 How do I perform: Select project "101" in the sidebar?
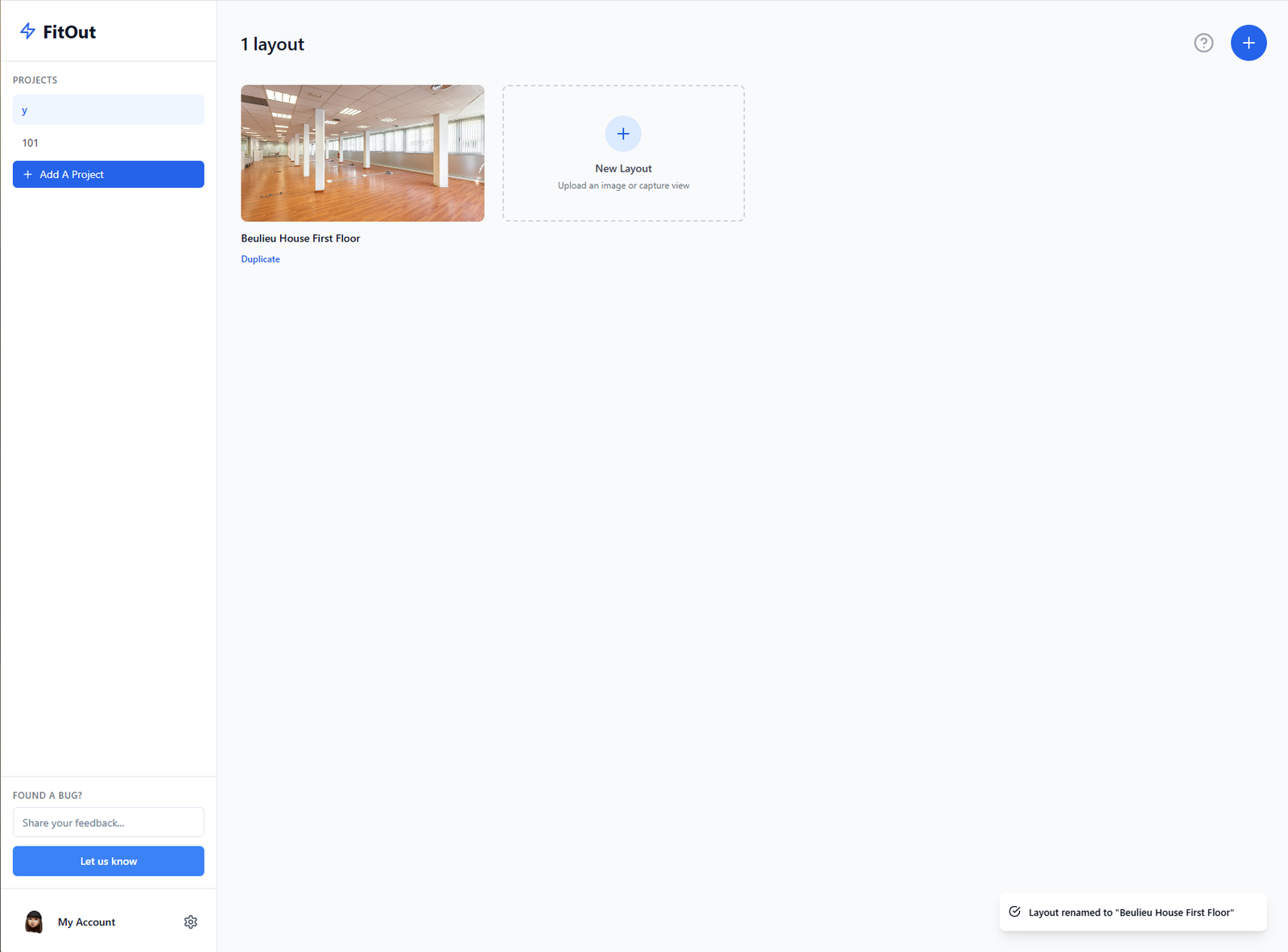(x=108, y=143)
